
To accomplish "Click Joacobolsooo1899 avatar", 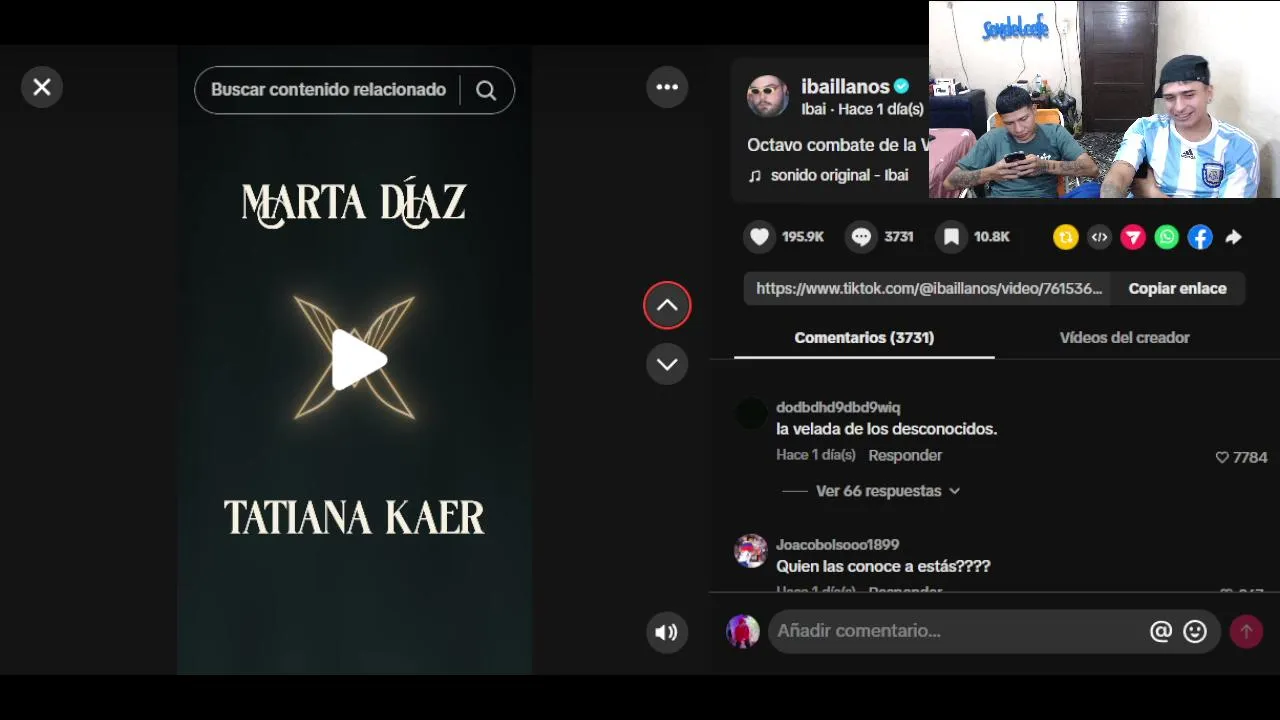I will click(751, 550).
